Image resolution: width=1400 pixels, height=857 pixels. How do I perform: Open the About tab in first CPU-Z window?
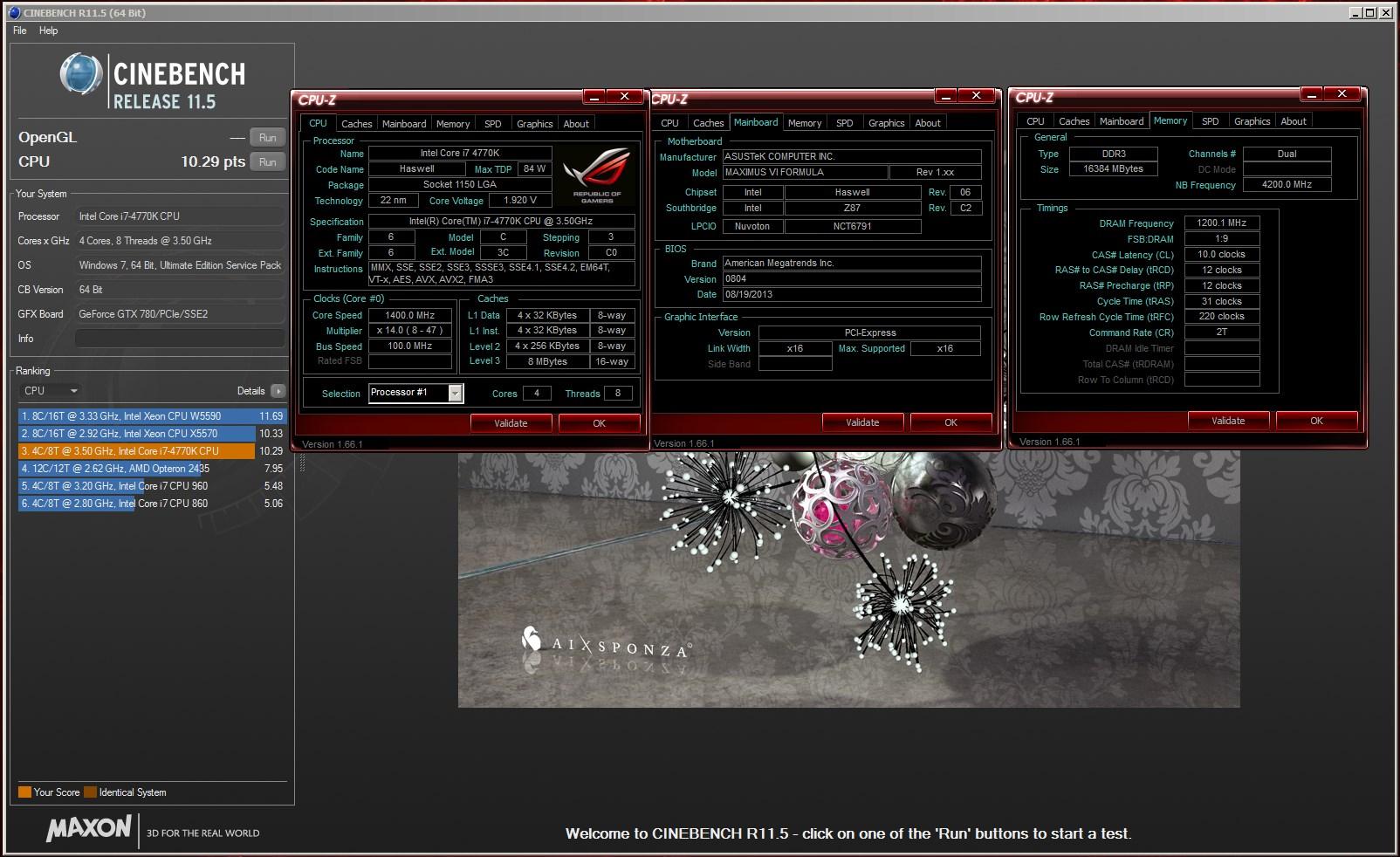(x=576, y=124)
